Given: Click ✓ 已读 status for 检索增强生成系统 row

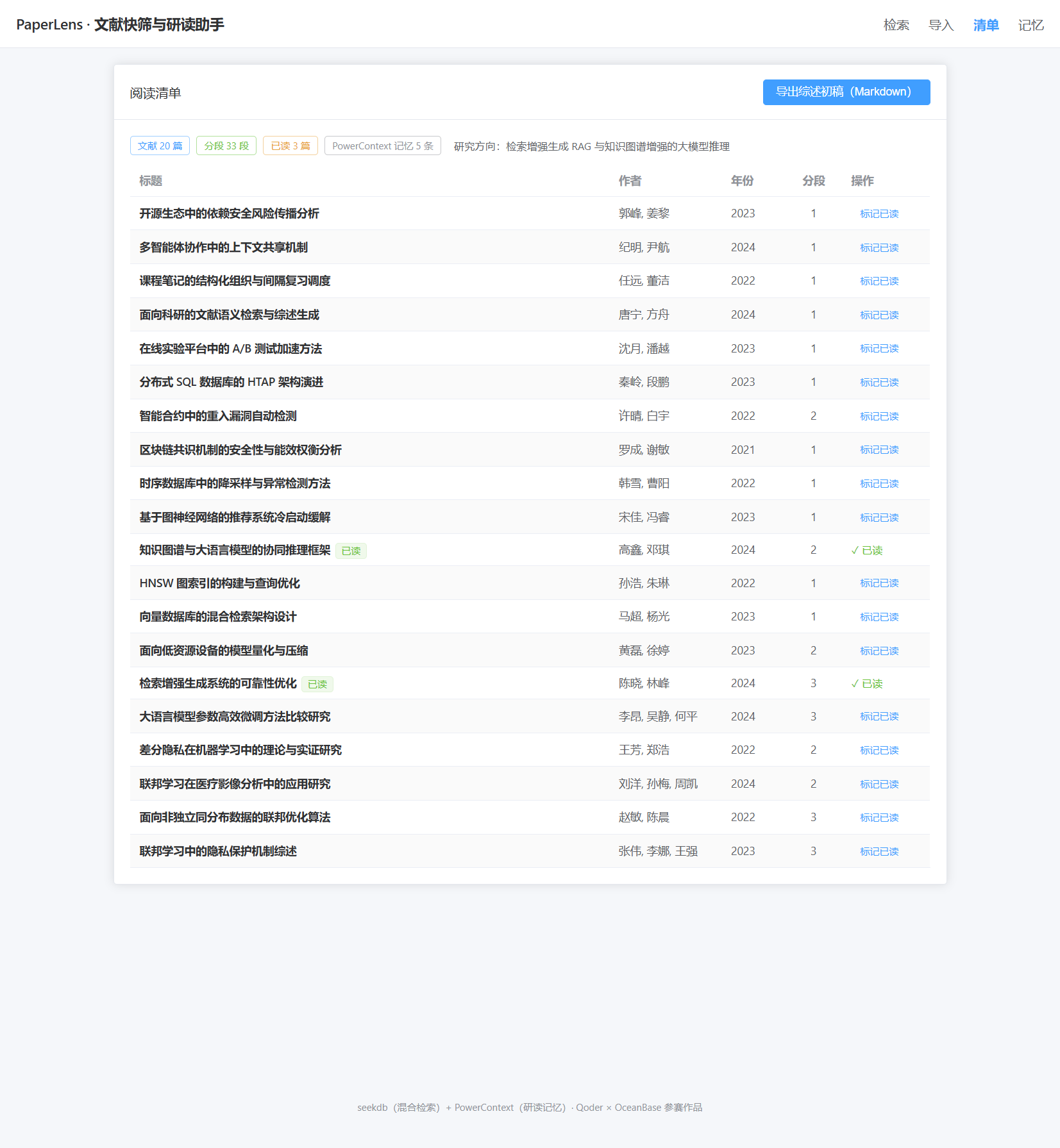Looking at the screenshot, I should [866, 683].
